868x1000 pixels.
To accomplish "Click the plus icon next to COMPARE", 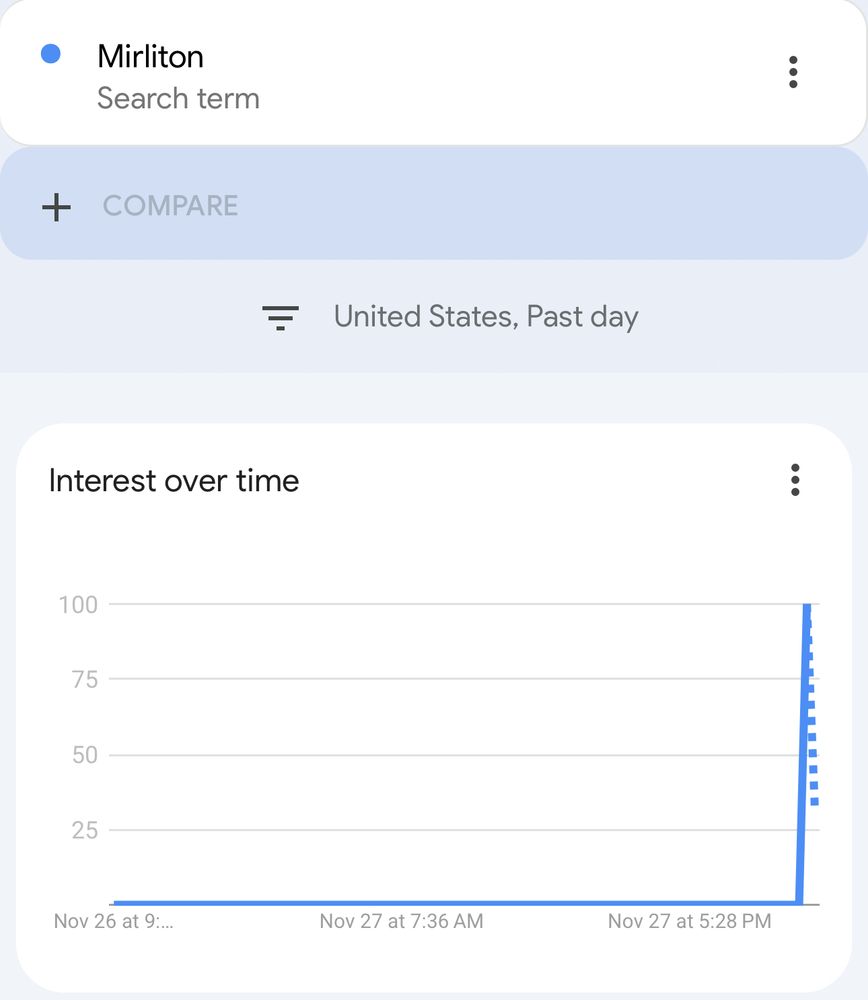I will coord(57,207).
